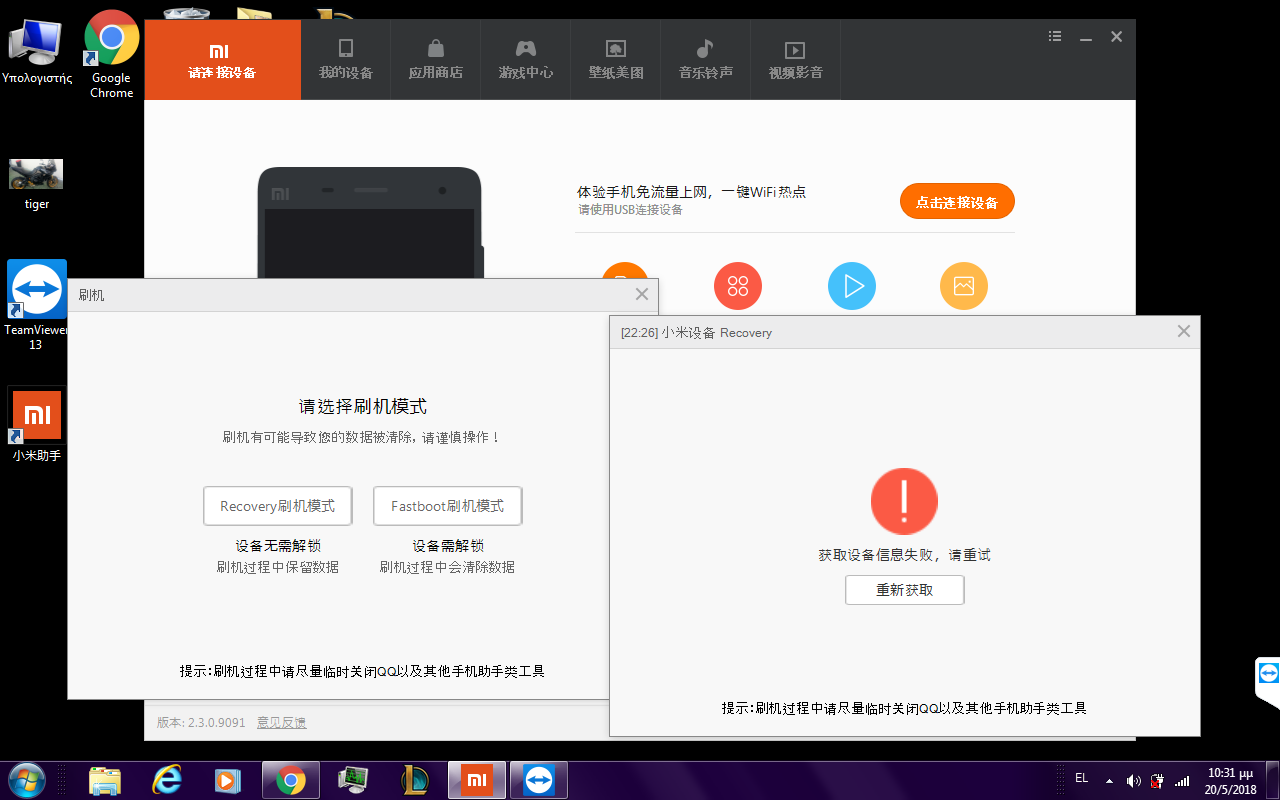This screenshot has height=800, width=1280.
Task: Open the 我的设备 (My Device) tab
Action: [345, 59]
